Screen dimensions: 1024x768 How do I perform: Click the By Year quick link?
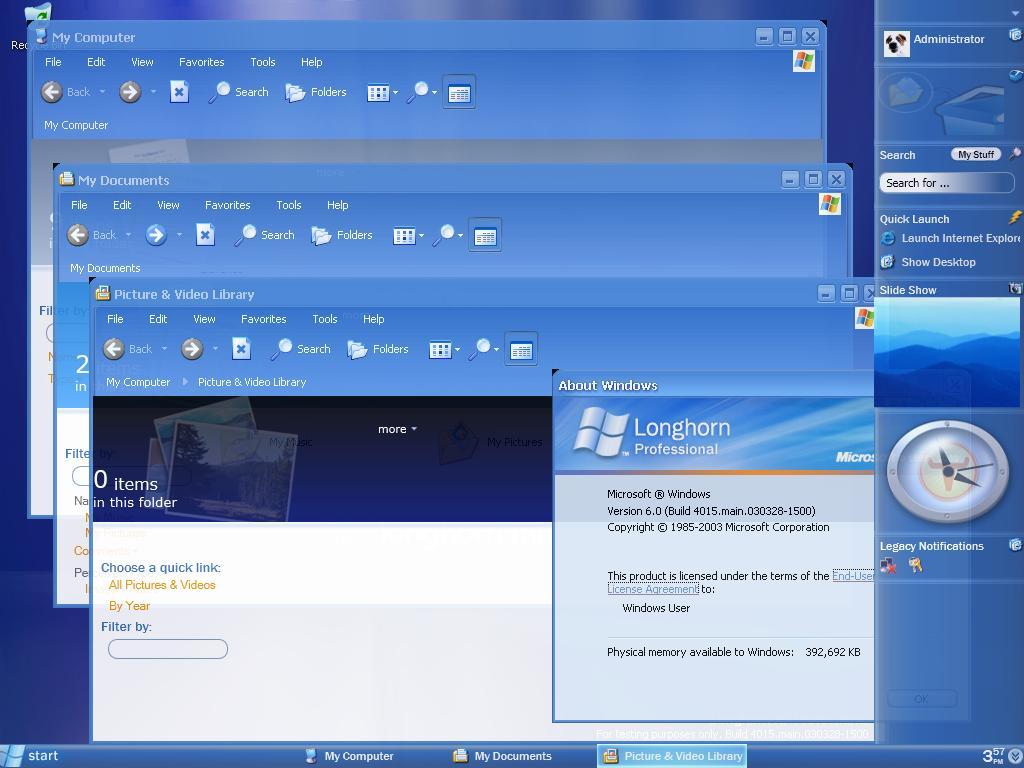129,606
